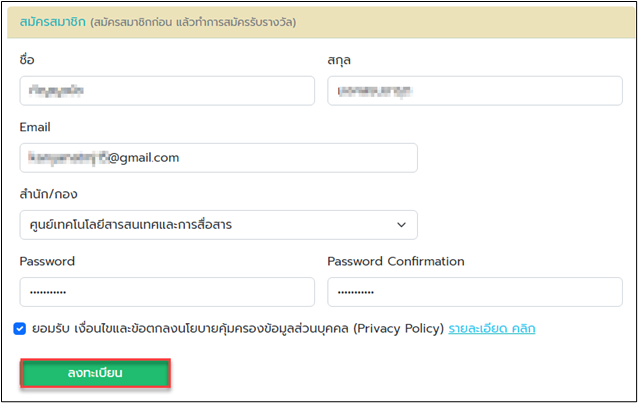Select the Password Confirmation input field
Viewport: 638px width, 403px height.
click(x=475, y=292)
